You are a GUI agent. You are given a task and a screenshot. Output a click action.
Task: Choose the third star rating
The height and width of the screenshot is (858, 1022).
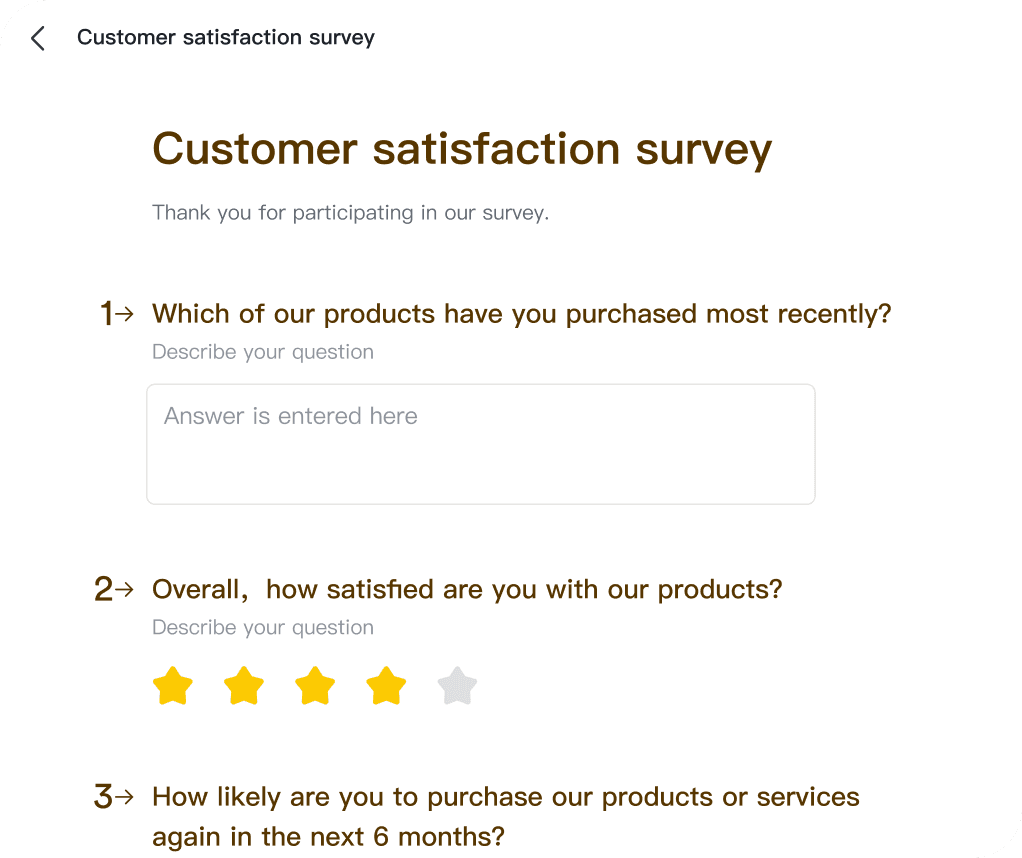315,686
